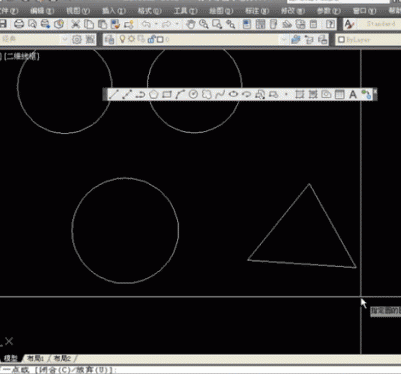Viewport: 401px width, 374px height.
Task: Click the Insert Block icon
Action: [260, 94]
